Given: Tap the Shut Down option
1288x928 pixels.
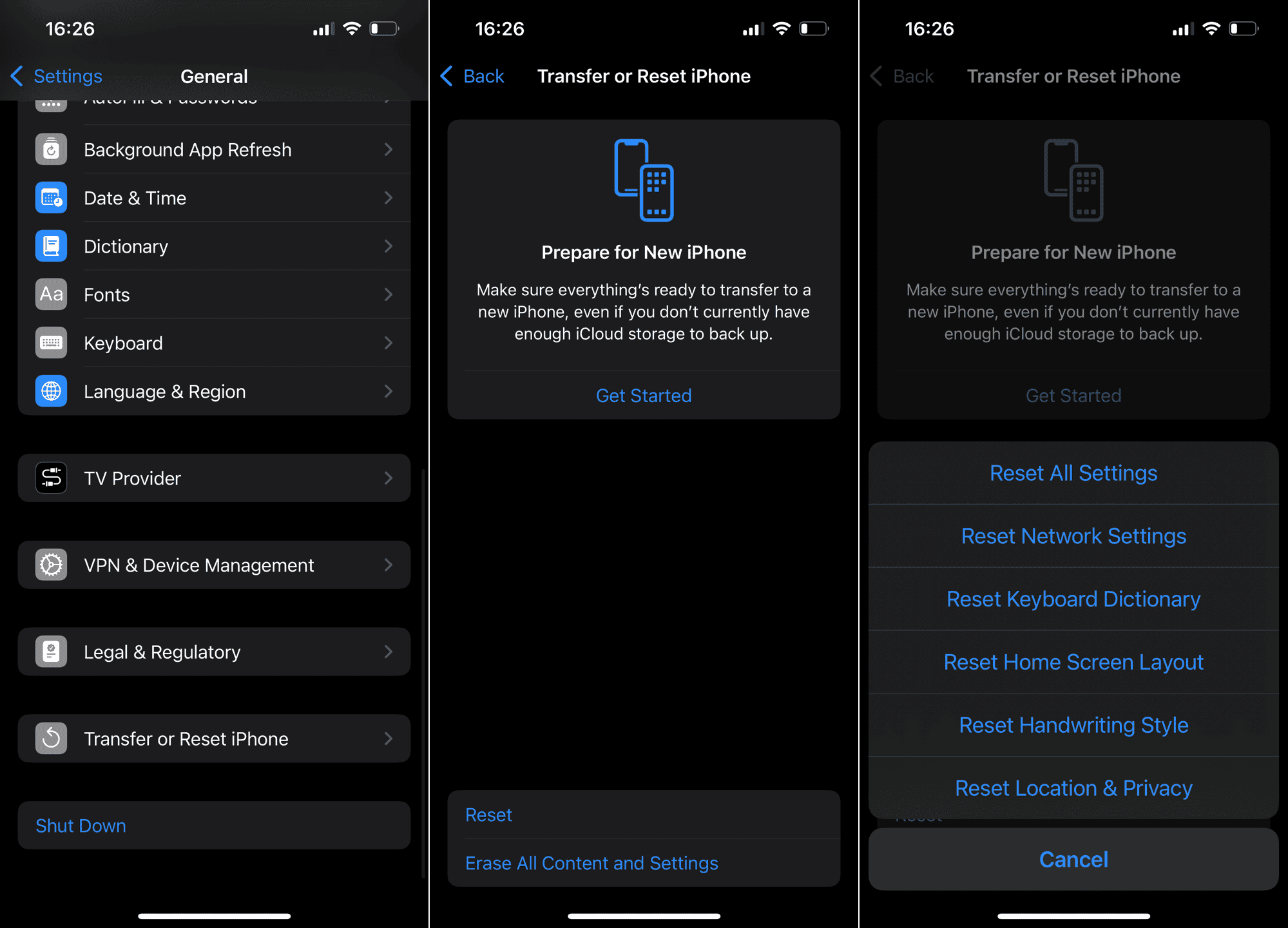Looking at the screenshot, I should click(81, 826).
